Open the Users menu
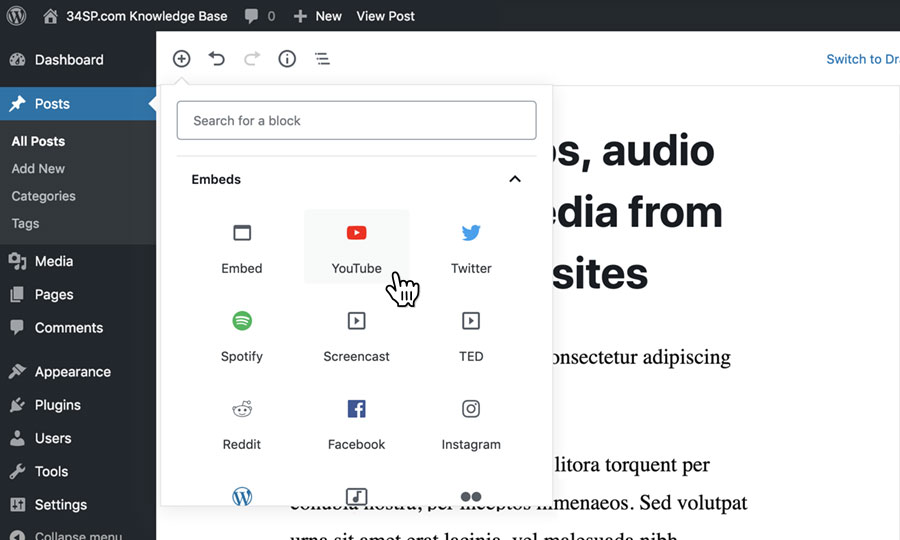This screenshot has width=900, height=540. (77, 438)
